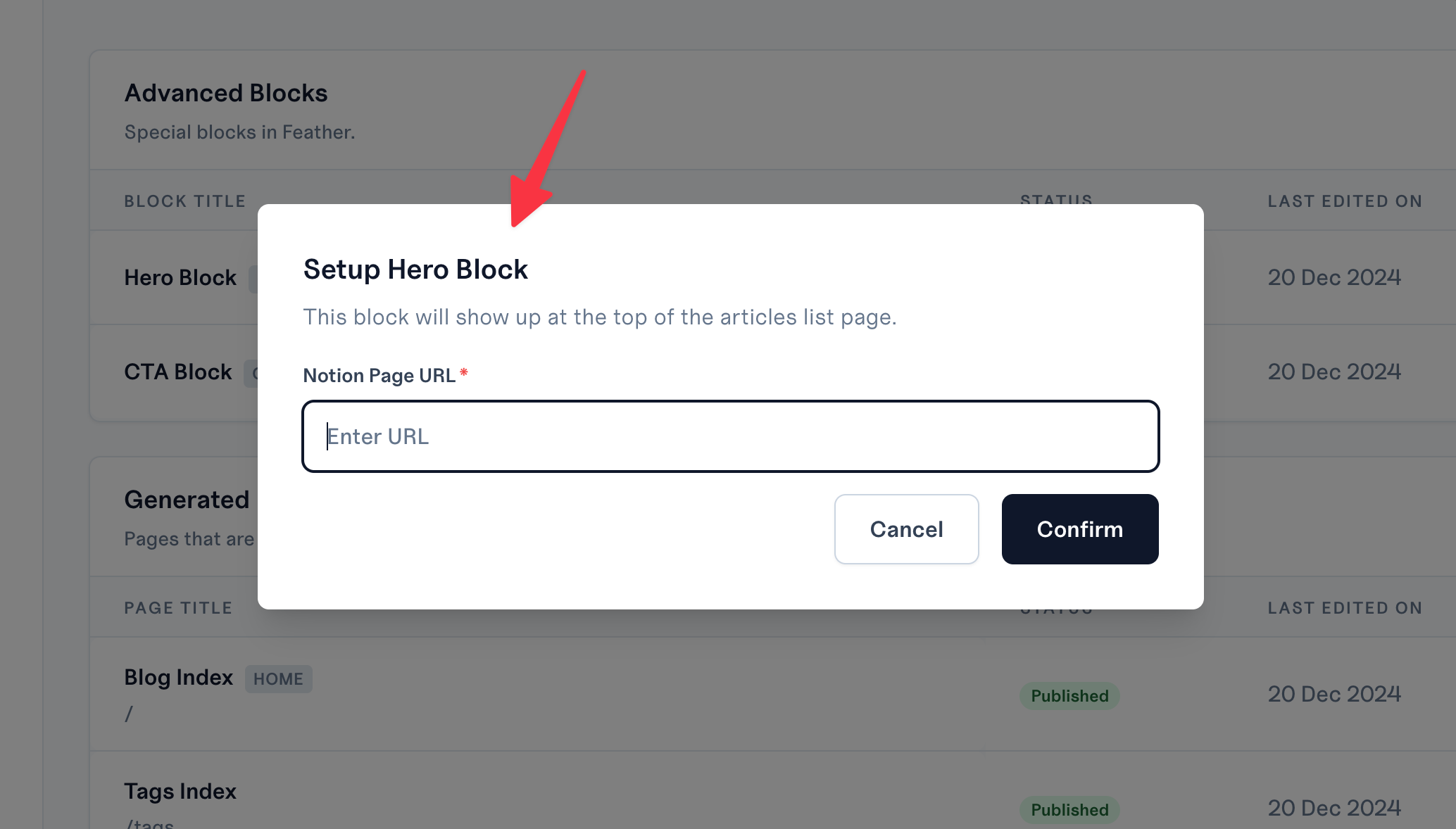Cancel the Setup Hero Block dialog
This screenshot has height=829, width=1456.
point(906,529)
